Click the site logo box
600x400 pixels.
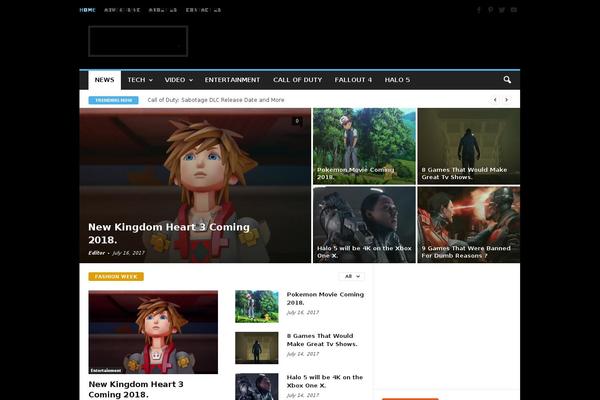click(x=138, y=41)
